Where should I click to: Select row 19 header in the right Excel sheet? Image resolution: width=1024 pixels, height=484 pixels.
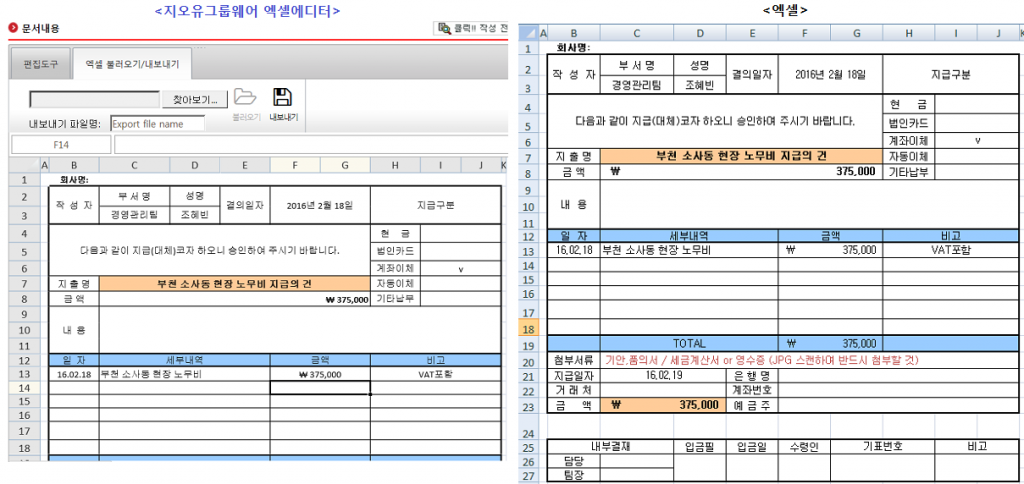(527, 344)
